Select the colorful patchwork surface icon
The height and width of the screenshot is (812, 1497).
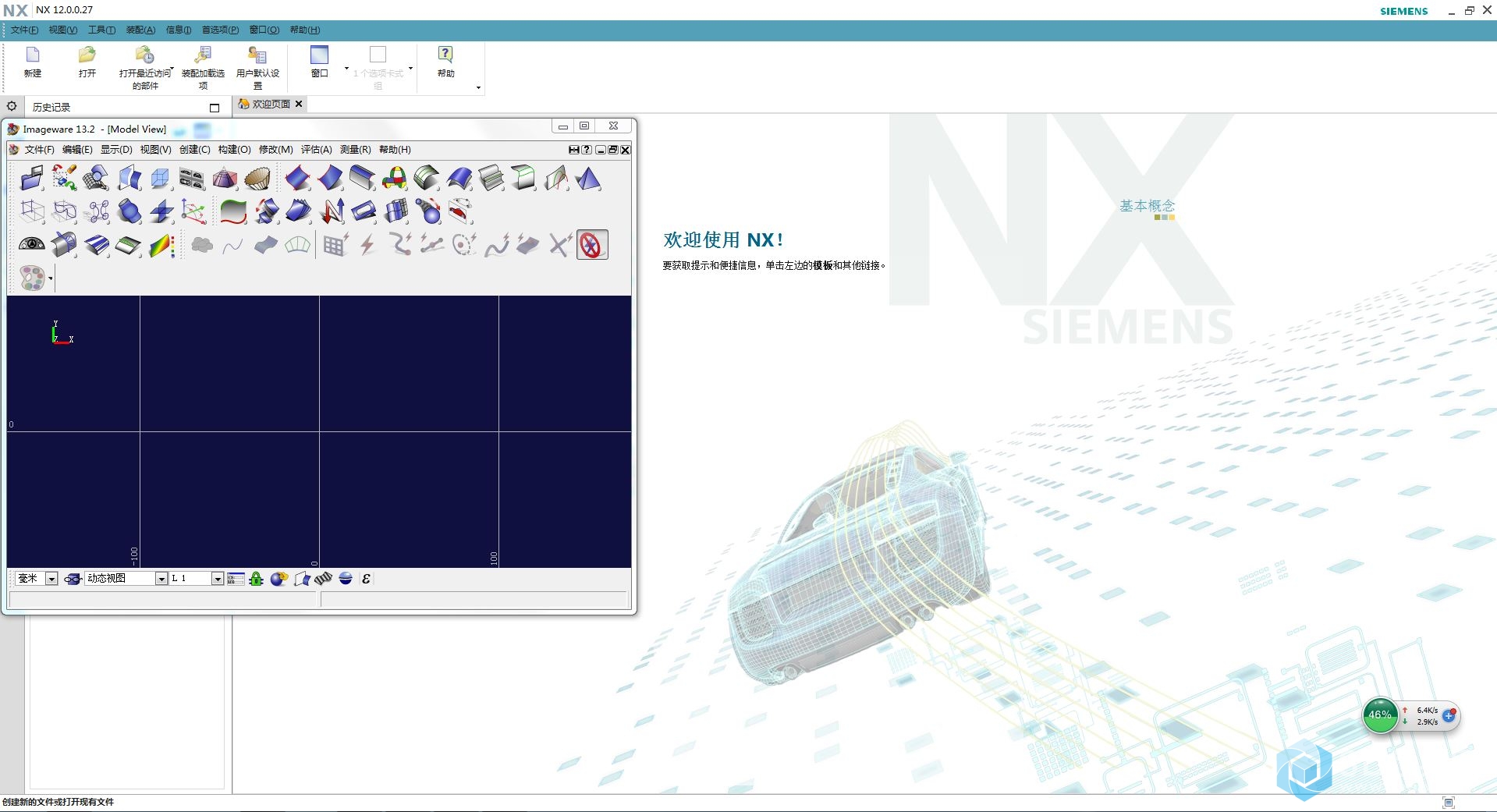pyautogui.click(x=395, y=179)
